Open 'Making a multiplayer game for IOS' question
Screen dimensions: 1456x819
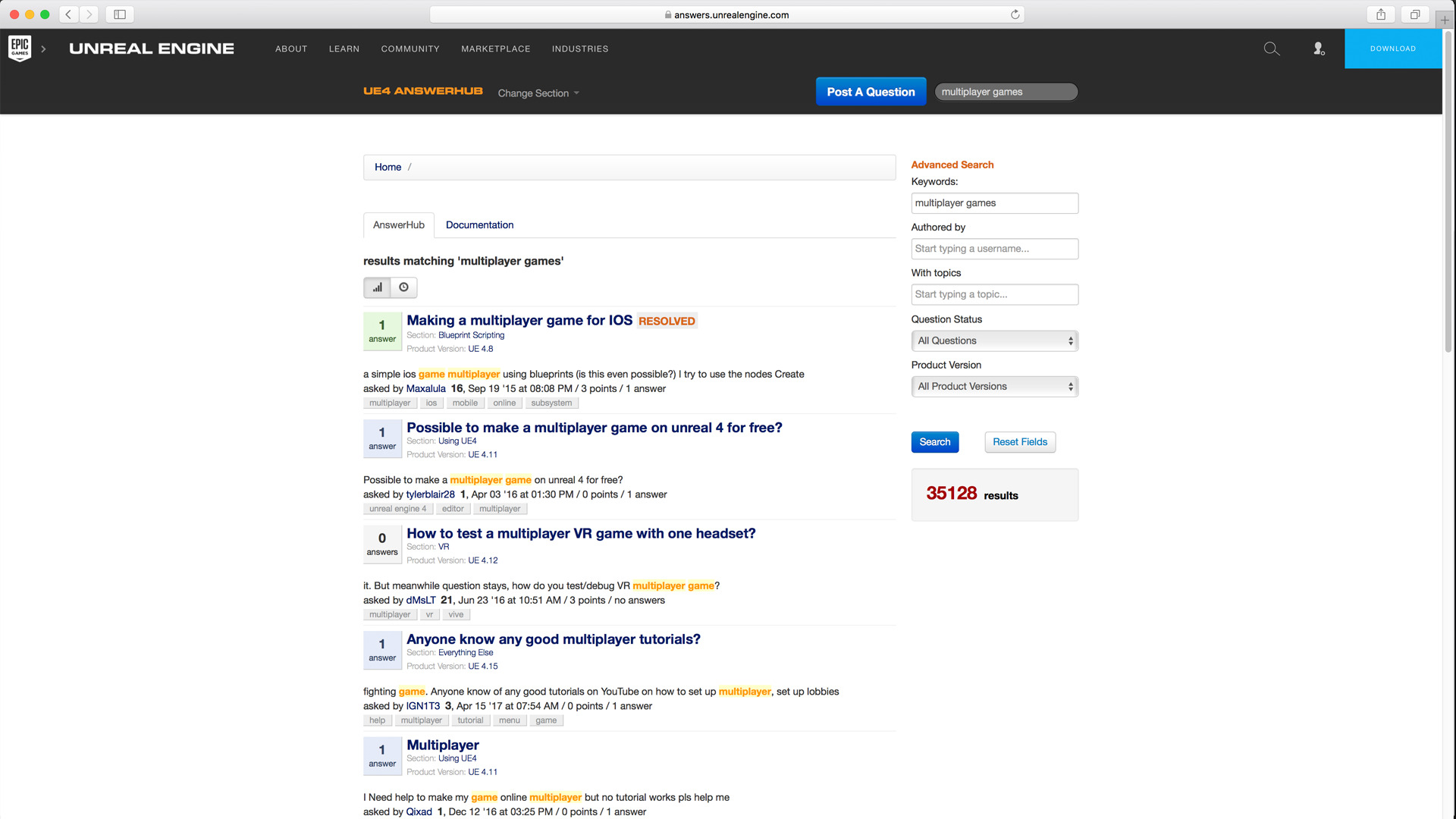click(x=519, y=320)
